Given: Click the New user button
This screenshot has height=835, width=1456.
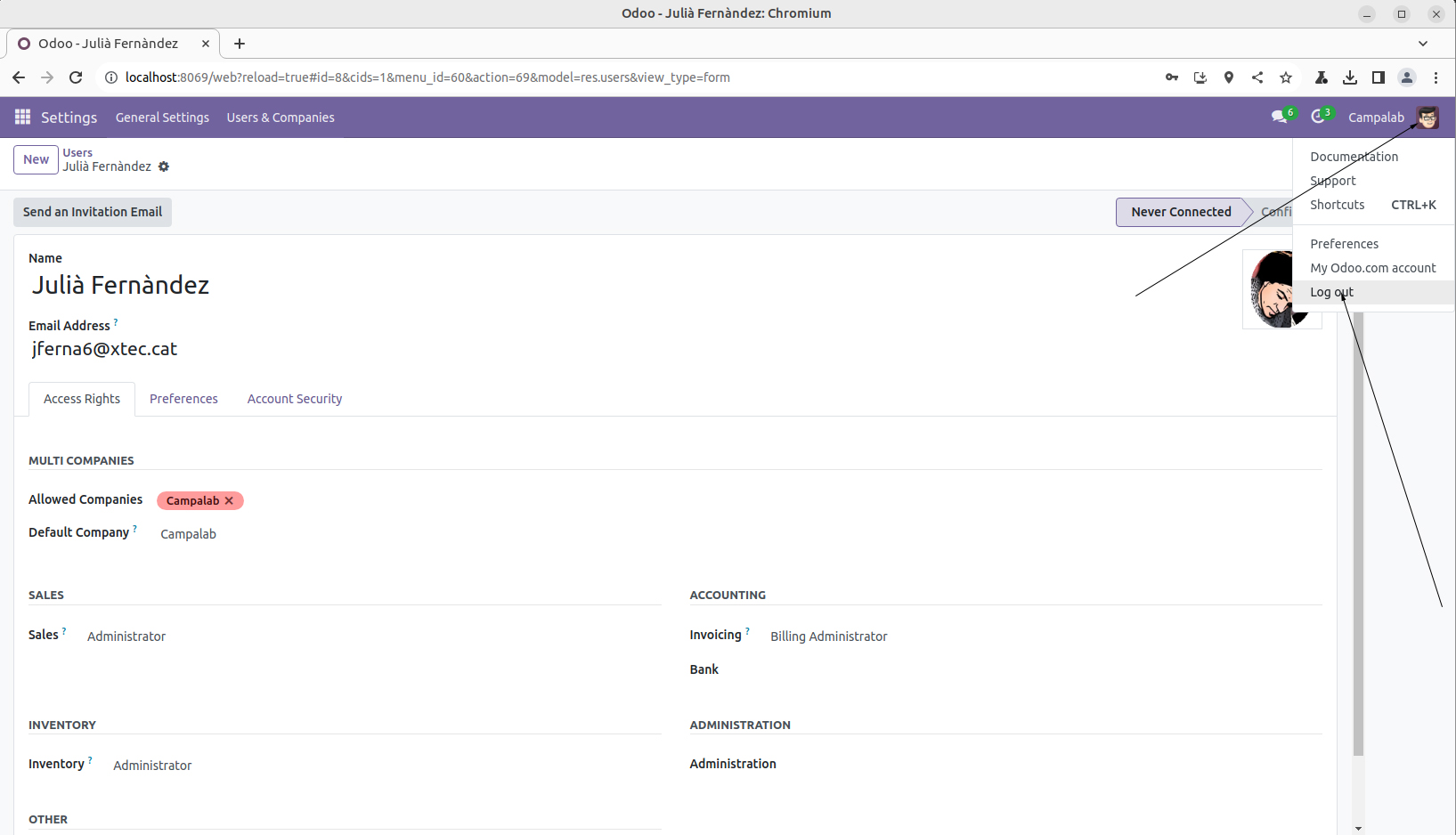Looking at the screenshot, I should click(36, 159).
